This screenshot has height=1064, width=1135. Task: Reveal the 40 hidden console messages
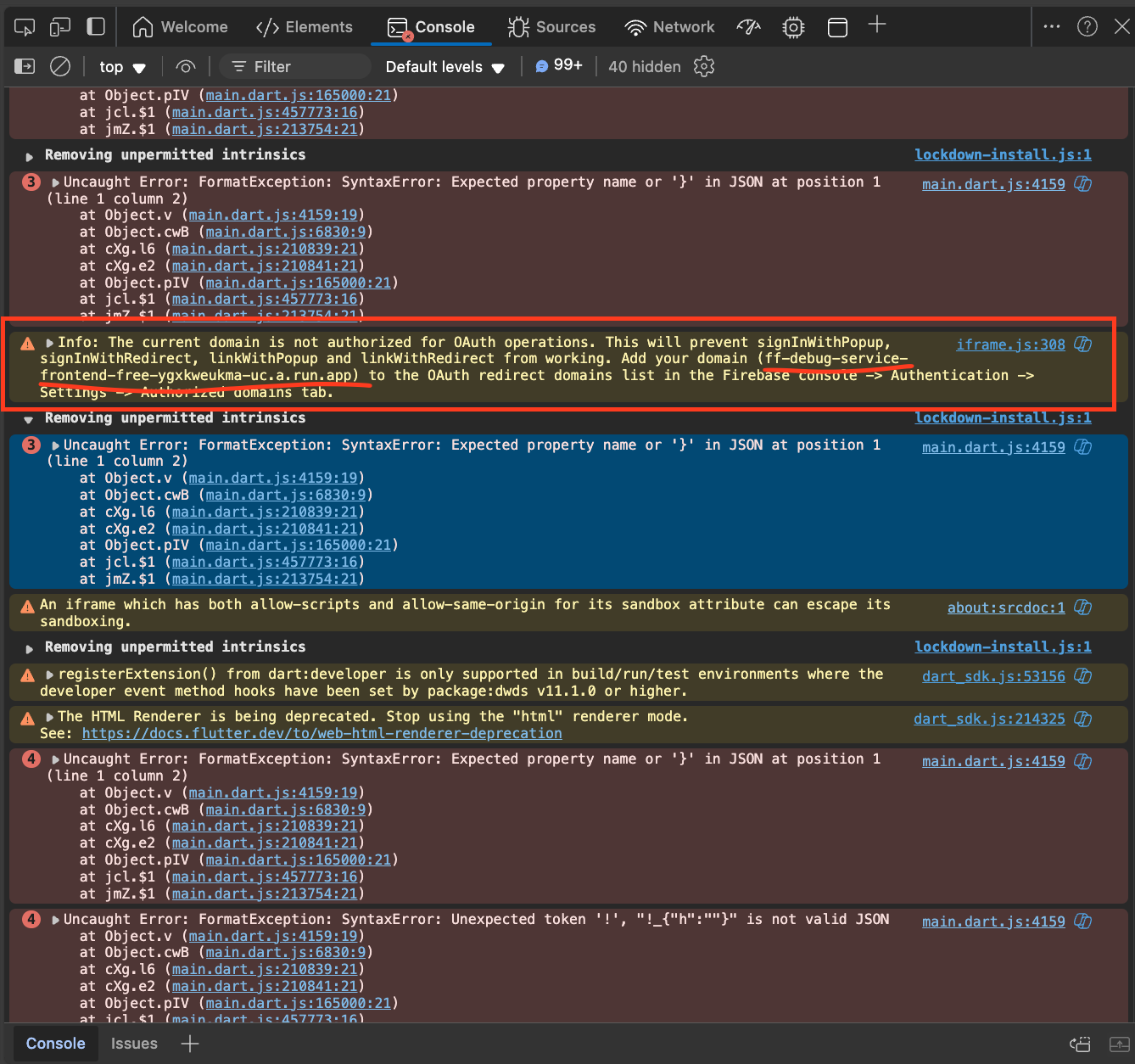(x=644, y=66)
